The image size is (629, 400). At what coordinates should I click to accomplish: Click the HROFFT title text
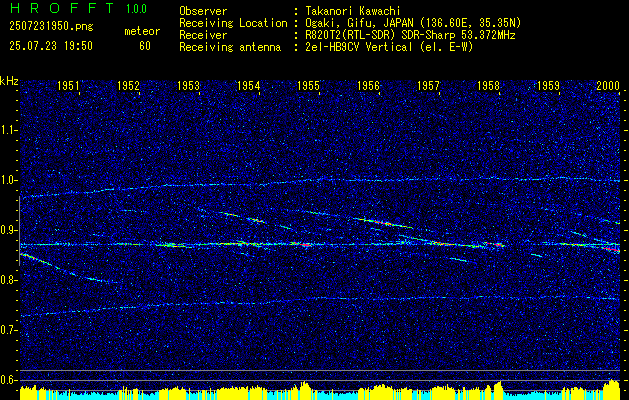click(62, 8)
